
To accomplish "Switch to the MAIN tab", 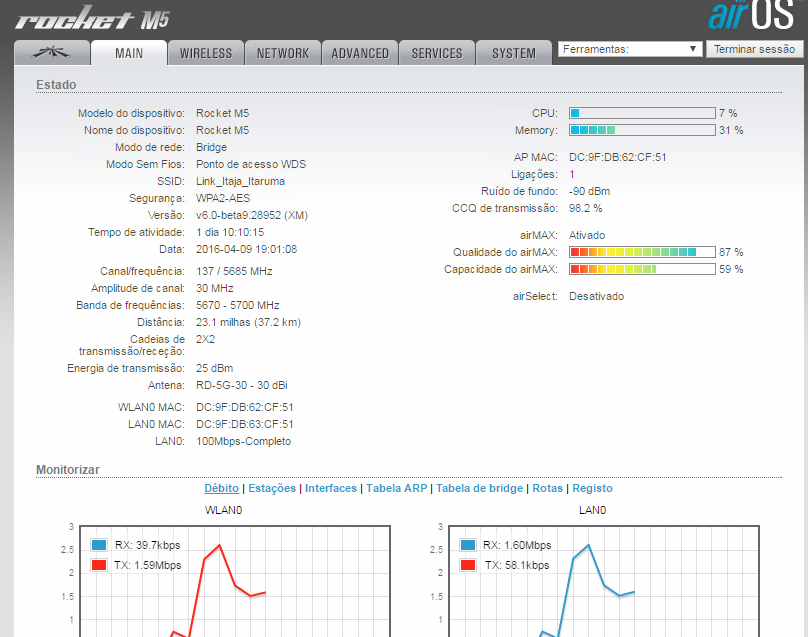I will click(x=129, y=53).
